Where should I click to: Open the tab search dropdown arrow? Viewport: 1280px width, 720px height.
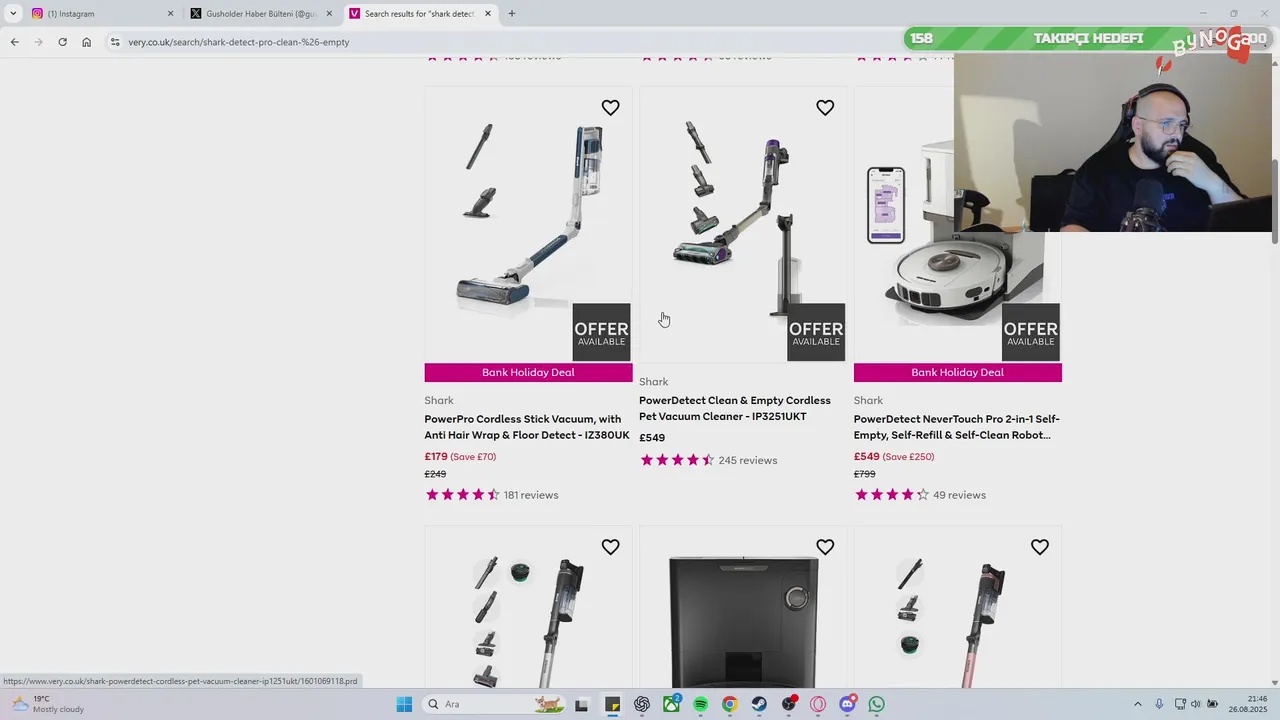[x=12, y=14]
